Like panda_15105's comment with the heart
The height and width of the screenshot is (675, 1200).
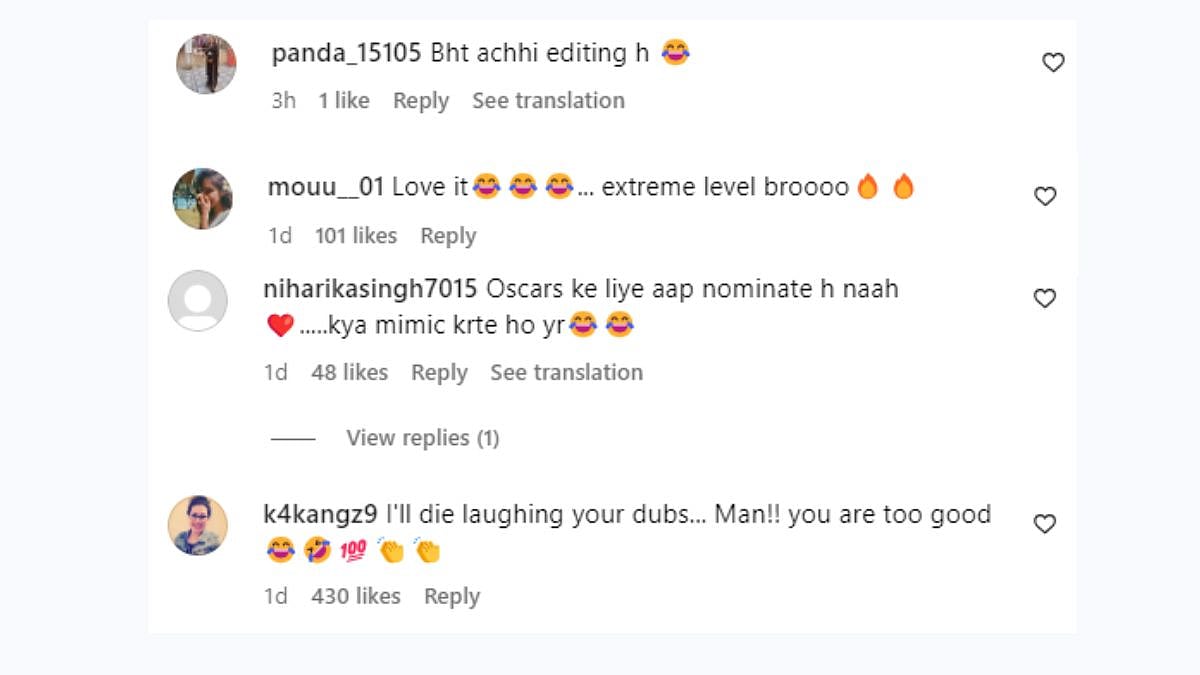(1053, 63)
